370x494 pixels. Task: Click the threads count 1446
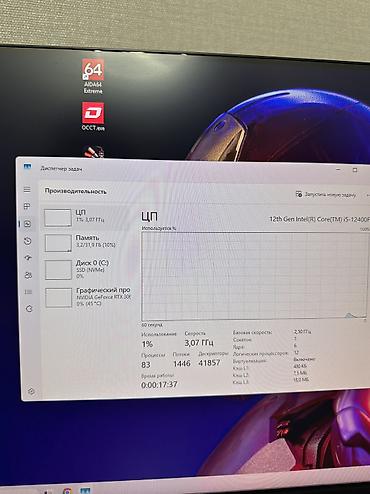182,363
